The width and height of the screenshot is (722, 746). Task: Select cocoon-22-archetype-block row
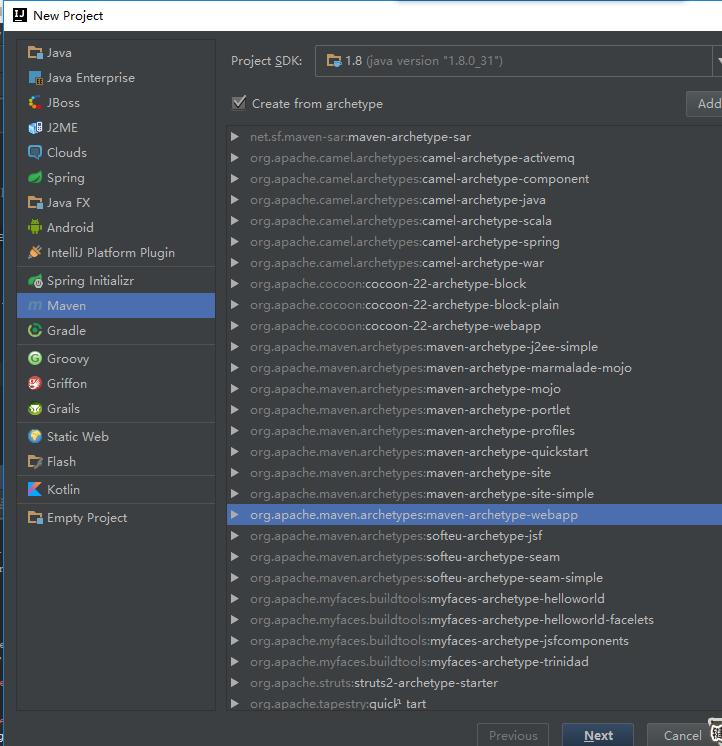click(x=474, y=284)
